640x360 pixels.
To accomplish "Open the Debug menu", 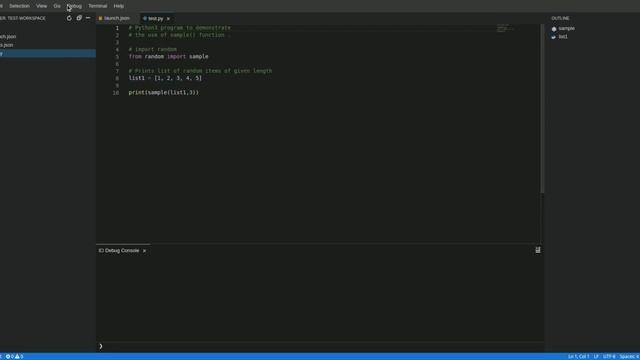I will [x=74, y=6].
